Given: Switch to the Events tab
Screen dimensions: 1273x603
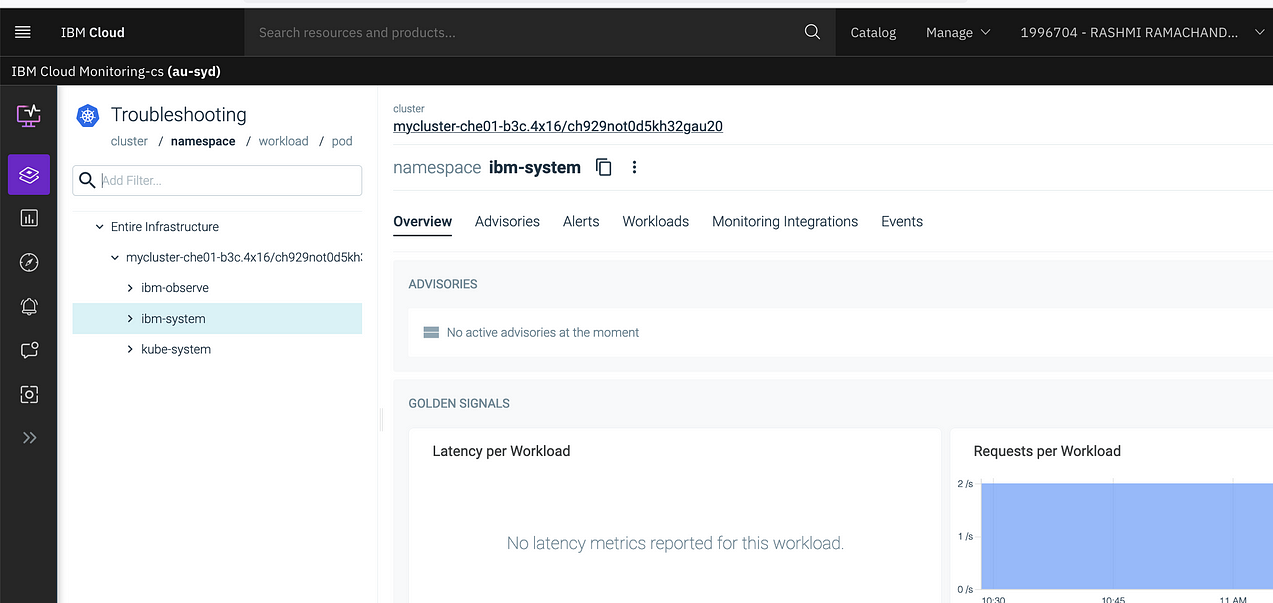Looking at the screenshot, I should coord(902,222).
